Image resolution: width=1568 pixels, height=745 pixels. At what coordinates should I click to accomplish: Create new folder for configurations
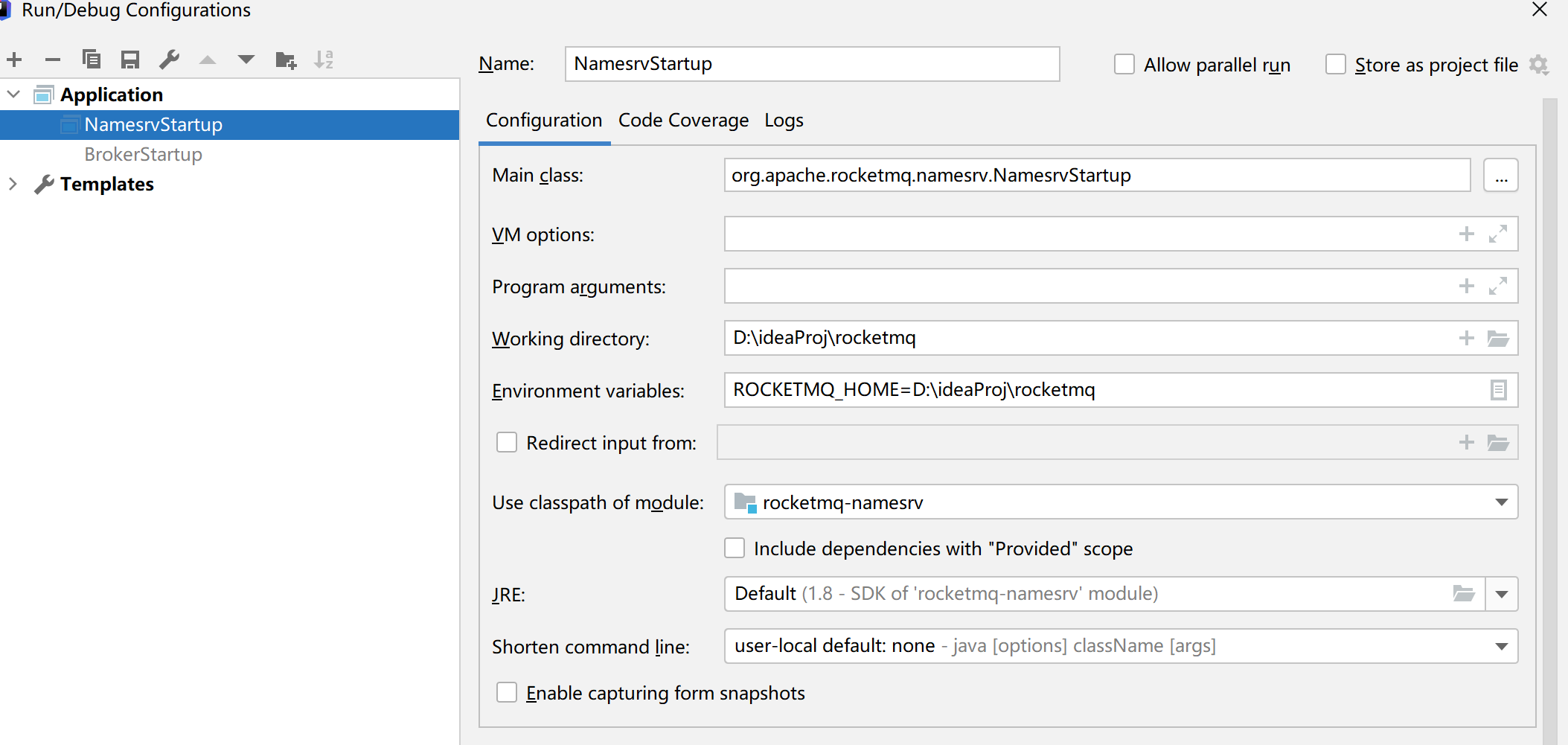(x=286, y=60)
